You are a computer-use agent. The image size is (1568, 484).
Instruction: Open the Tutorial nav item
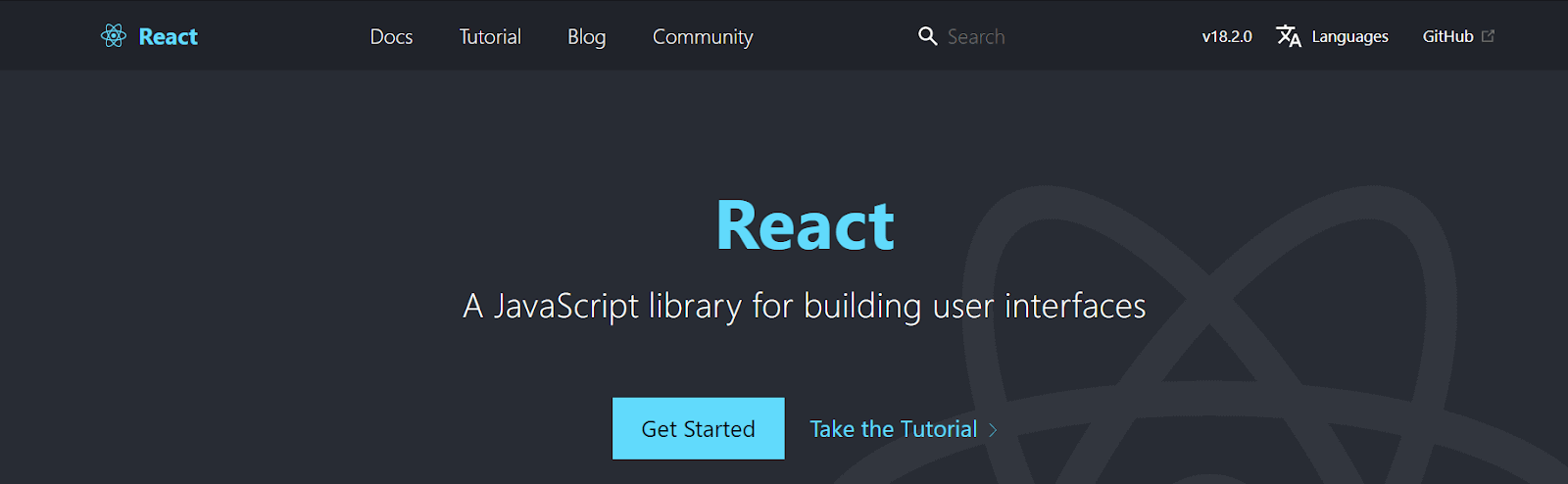pyautogui.click(x=490, y=36)
